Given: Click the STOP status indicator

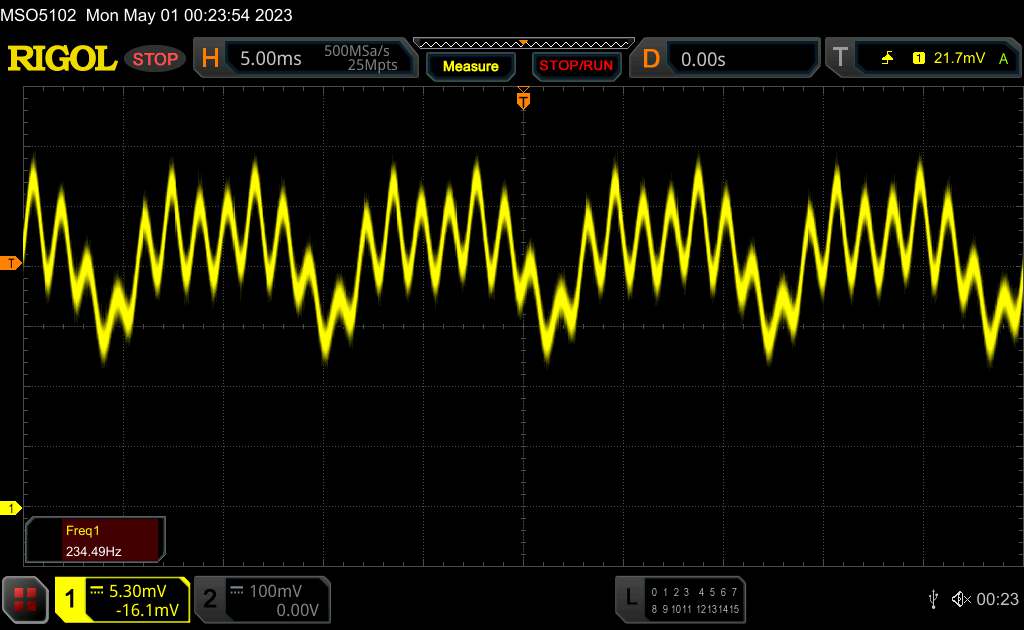Looking at the screenshot, I should pyautogui.click(x=155, y=59).
